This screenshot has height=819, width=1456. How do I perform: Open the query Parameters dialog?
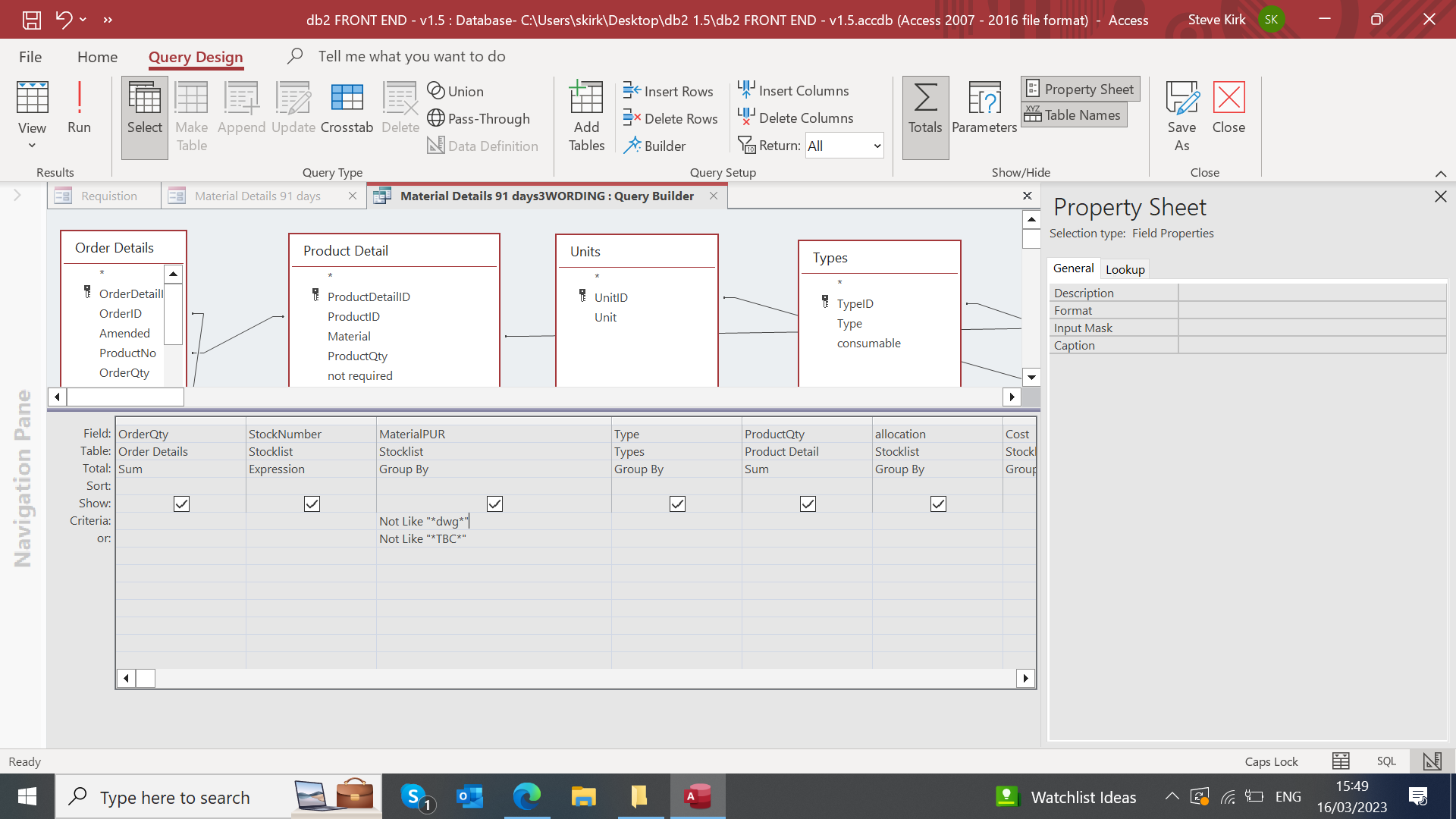984,108
